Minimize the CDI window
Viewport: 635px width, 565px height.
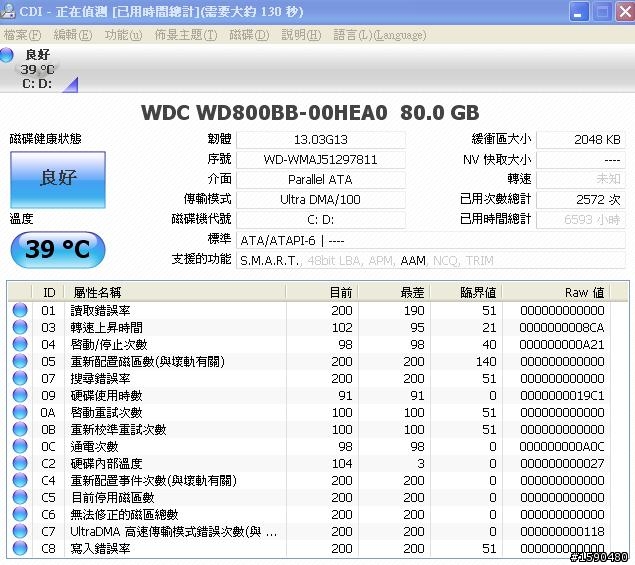pos(579,11)
